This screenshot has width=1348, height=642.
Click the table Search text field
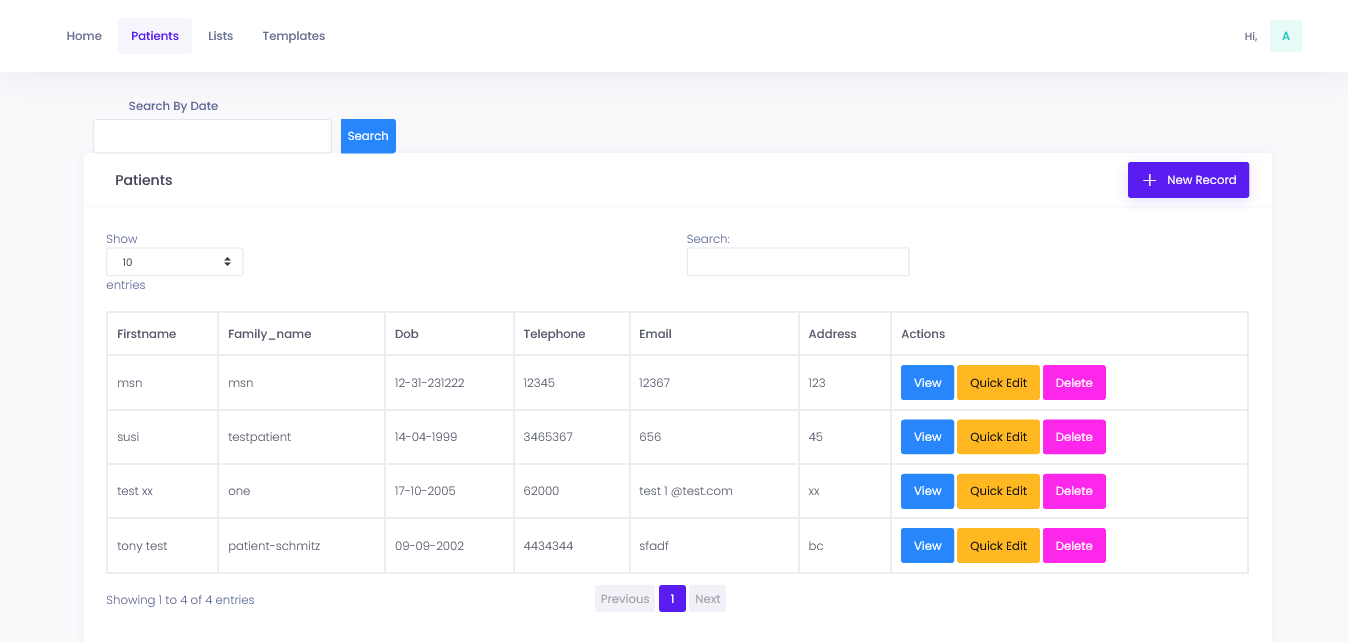click(x=797, y=262)
